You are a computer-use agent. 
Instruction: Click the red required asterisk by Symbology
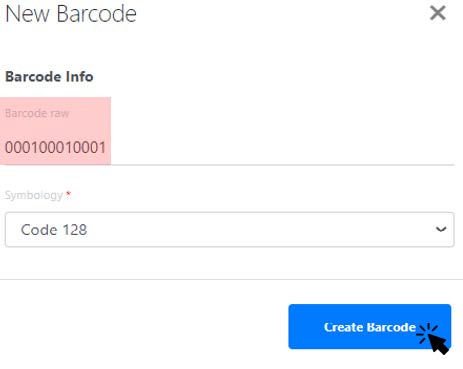[x=68, y=194]
